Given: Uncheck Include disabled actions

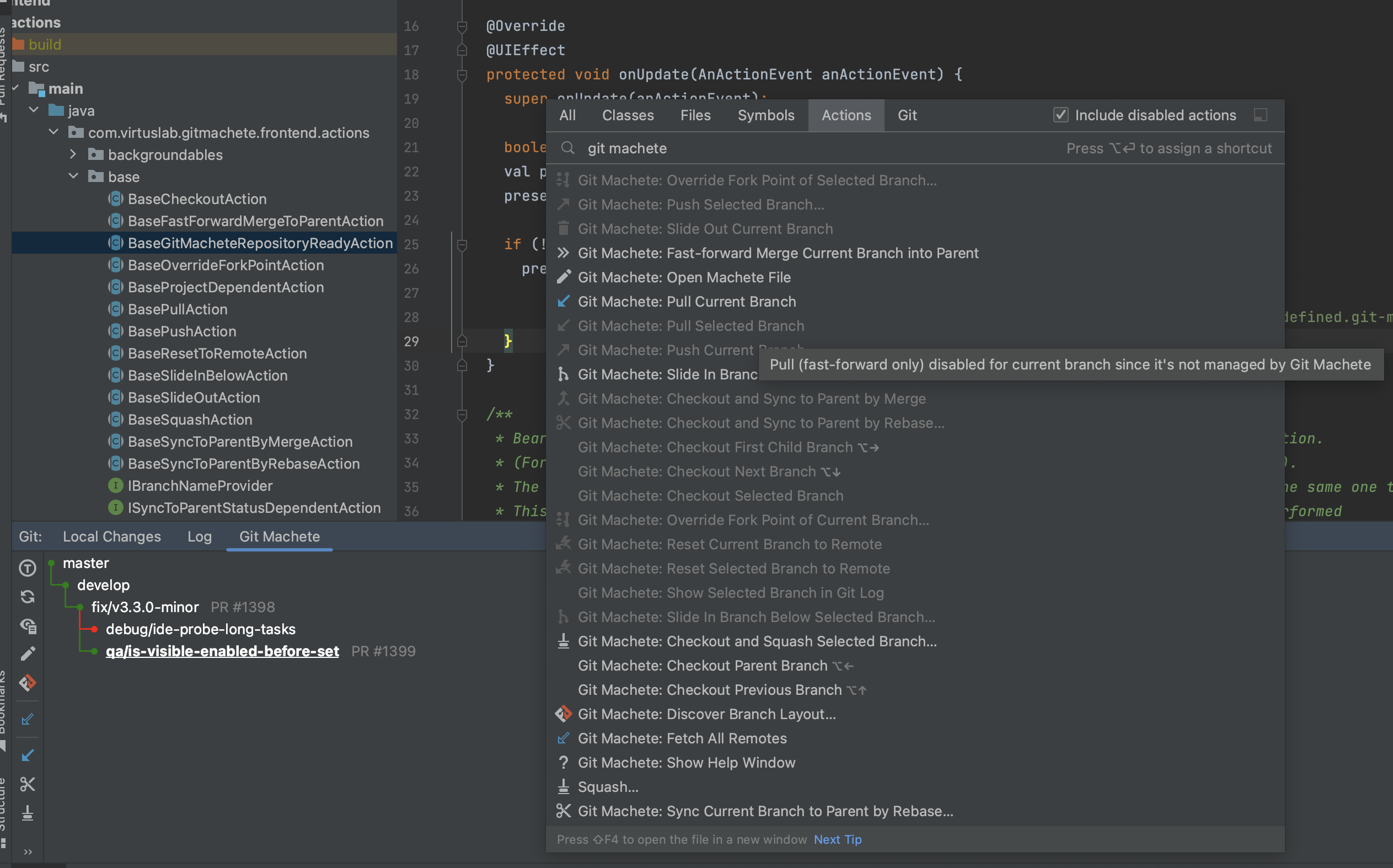Looking at the screenshot, I should tap(1061, 115).
